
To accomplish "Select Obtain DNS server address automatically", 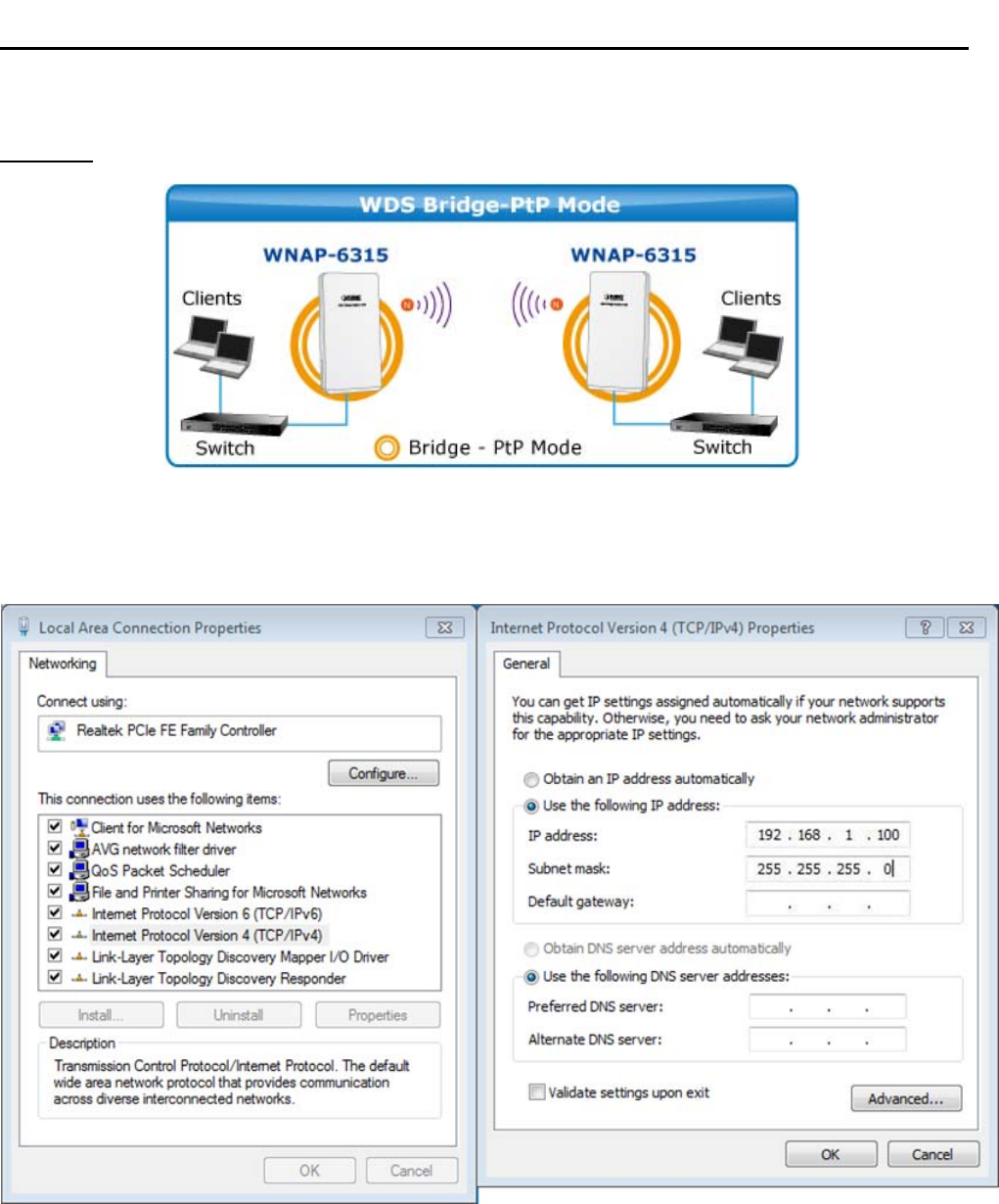I will tap(531, 949).
